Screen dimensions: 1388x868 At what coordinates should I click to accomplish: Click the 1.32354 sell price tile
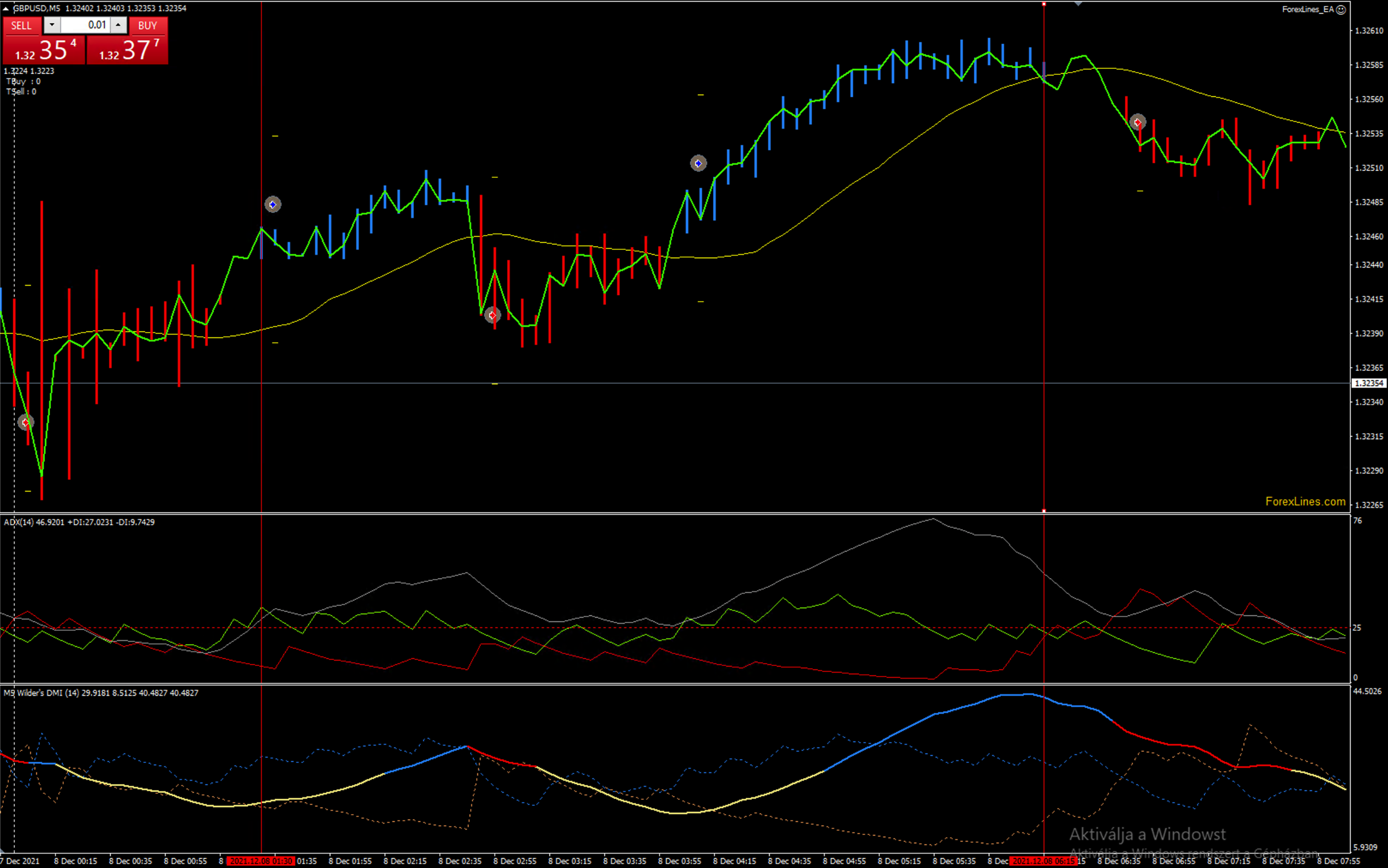click(44, 50)
